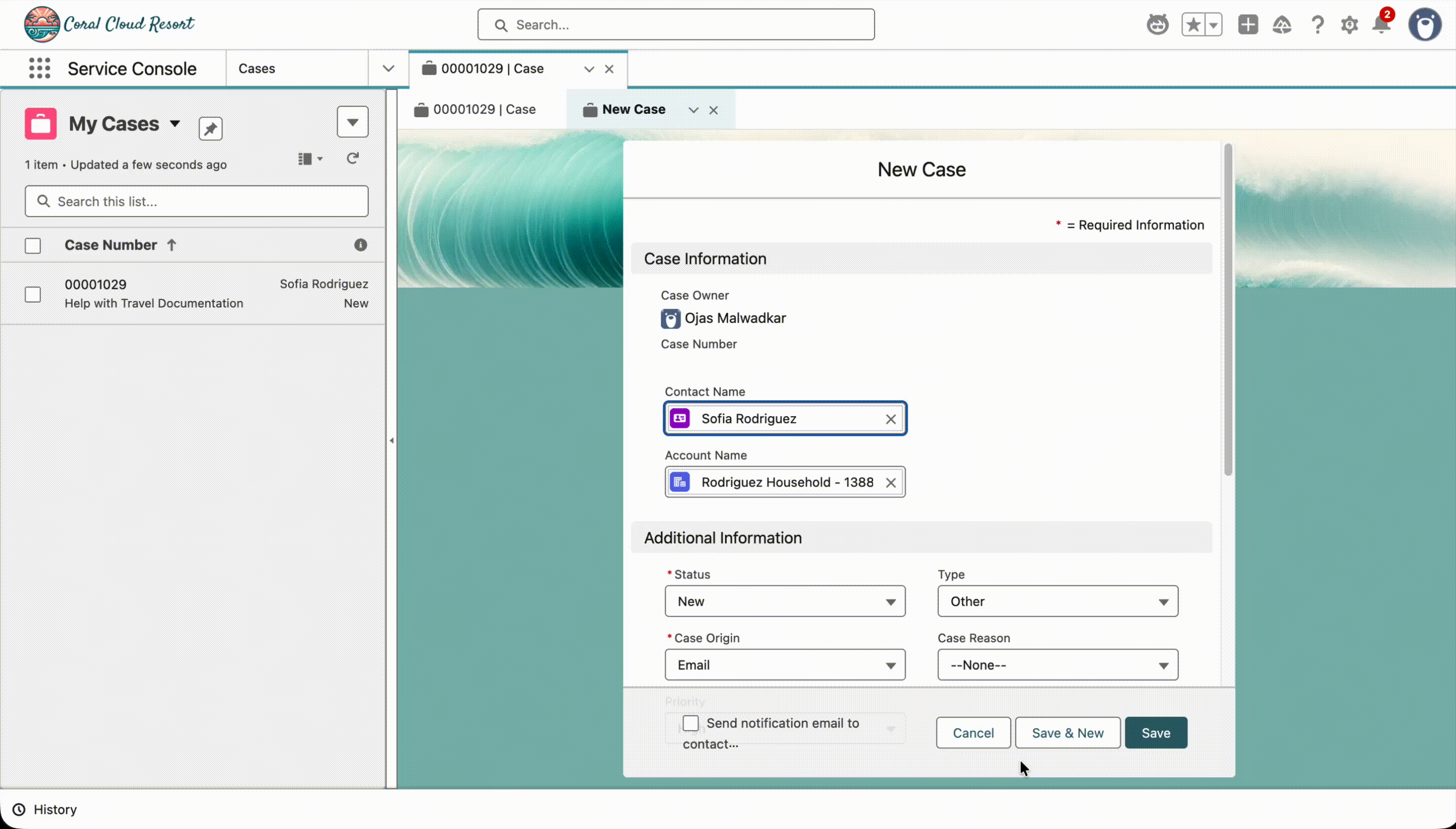This screenshot has width=1456, height=829.
Task: Click the New Case form vertical scrollbar
Action: [x=1228, y=310]
